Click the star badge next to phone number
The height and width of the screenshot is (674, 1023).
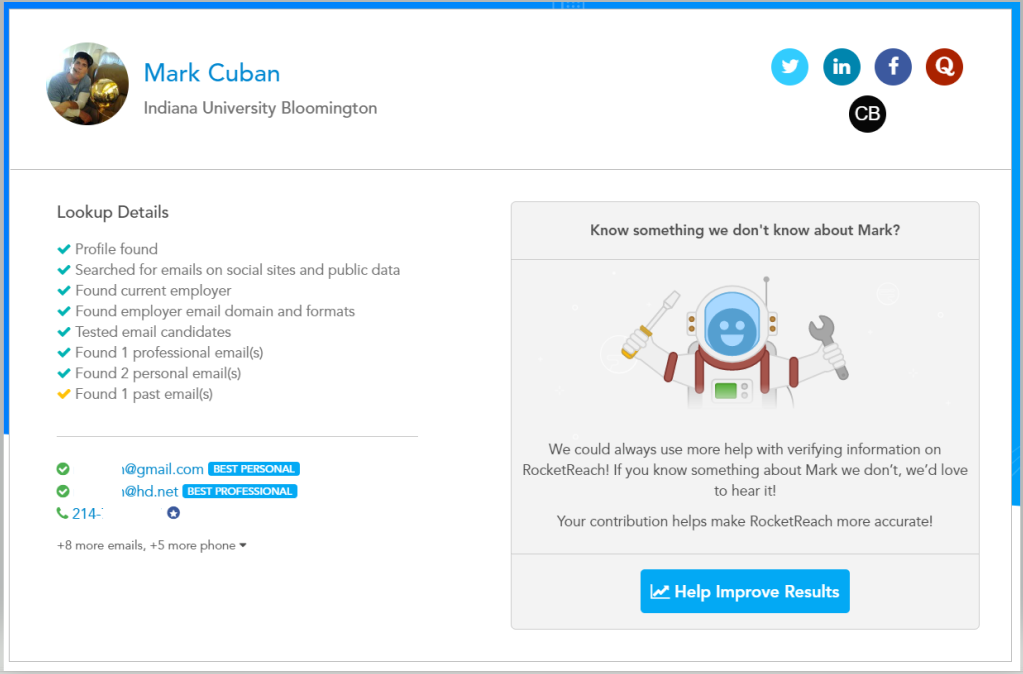point(173,513)
